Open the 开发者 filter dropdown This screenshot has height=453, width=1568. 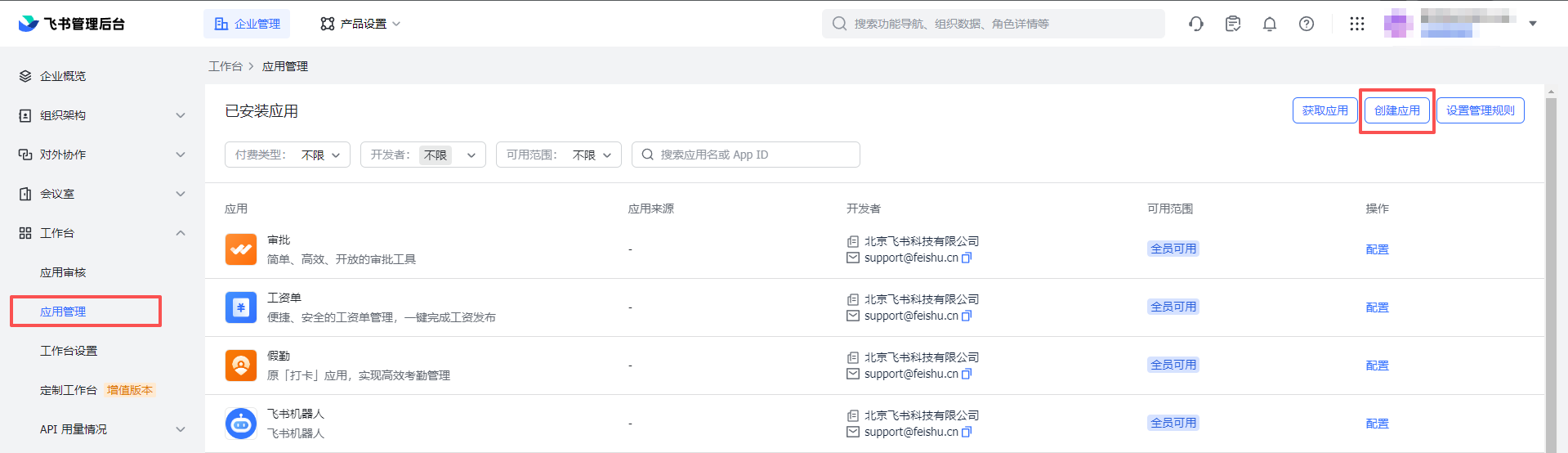point(423,155)
